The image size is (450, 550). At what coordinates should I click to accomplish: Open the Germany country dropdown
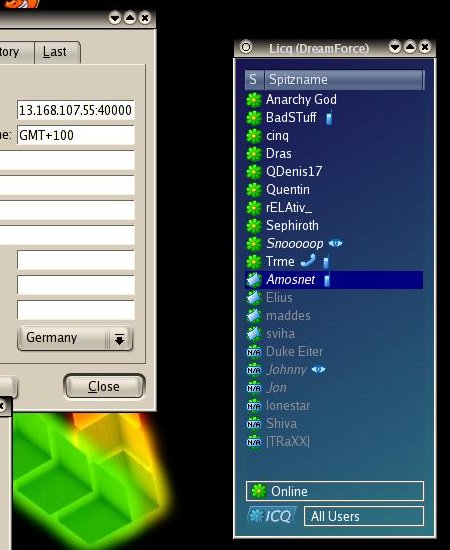75,338
